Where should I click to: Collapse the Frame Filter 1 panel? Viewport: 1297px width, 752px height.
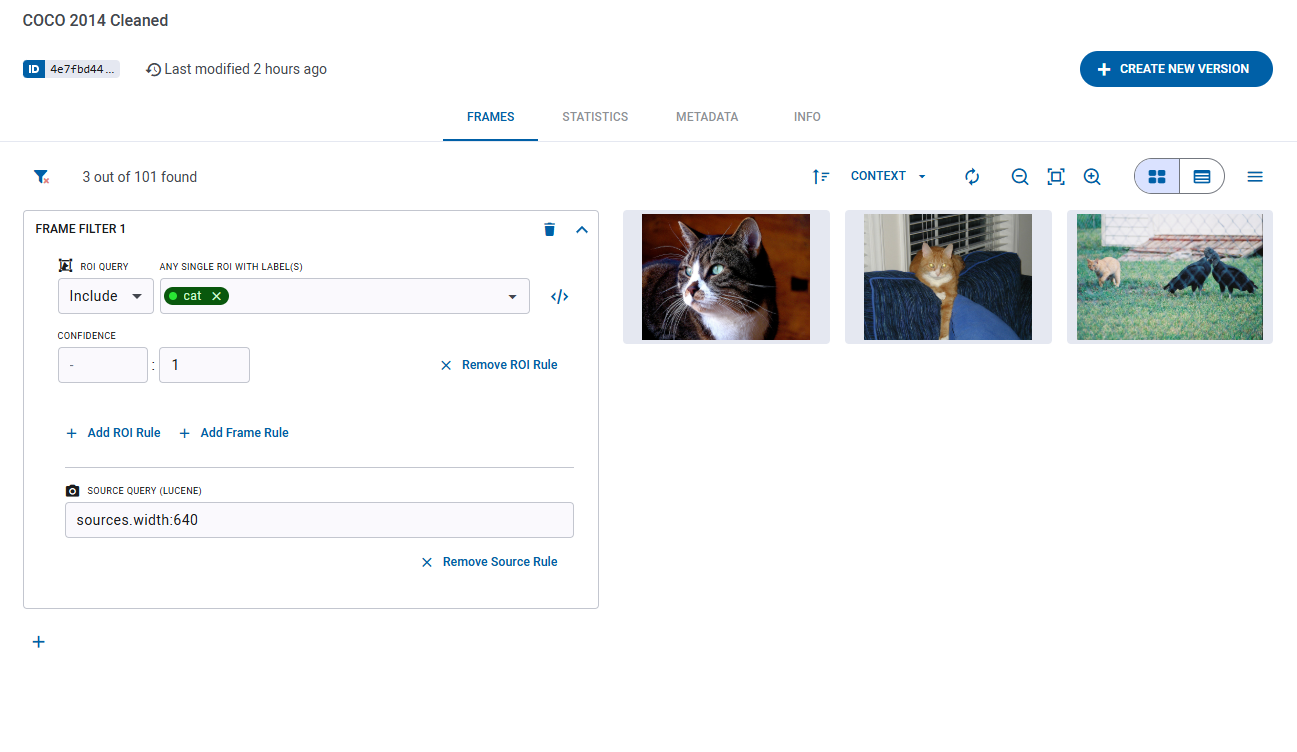[582, 229]
